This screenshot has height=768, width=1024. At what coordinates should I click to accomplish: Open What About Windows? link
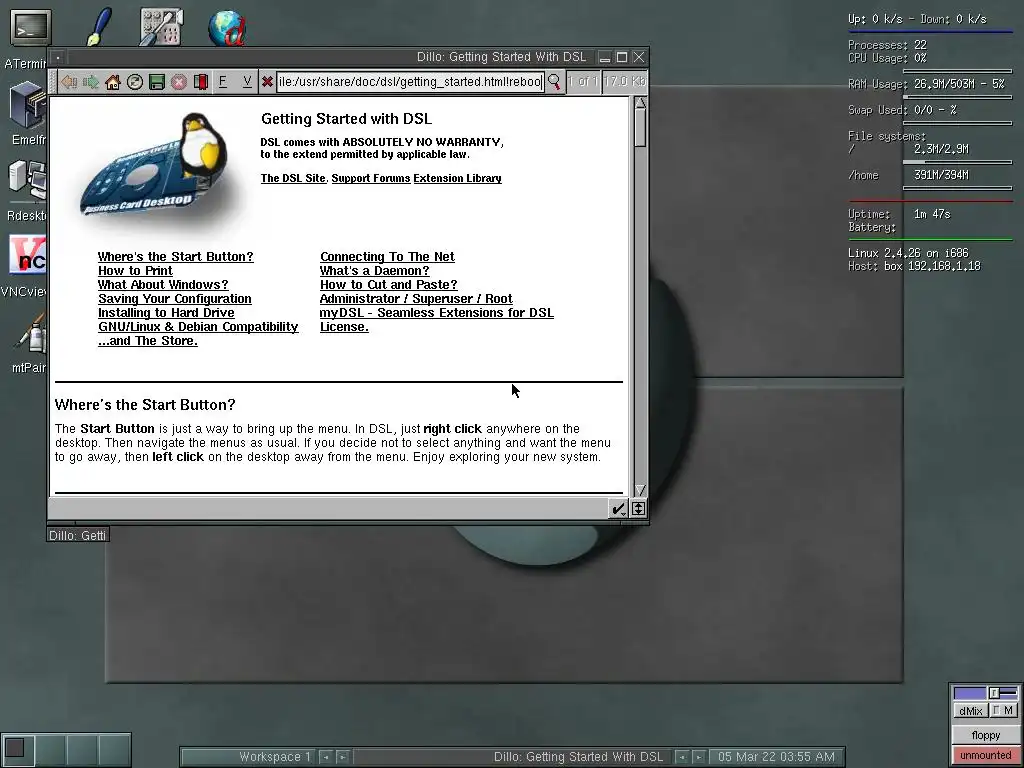[x=163, y=285]
